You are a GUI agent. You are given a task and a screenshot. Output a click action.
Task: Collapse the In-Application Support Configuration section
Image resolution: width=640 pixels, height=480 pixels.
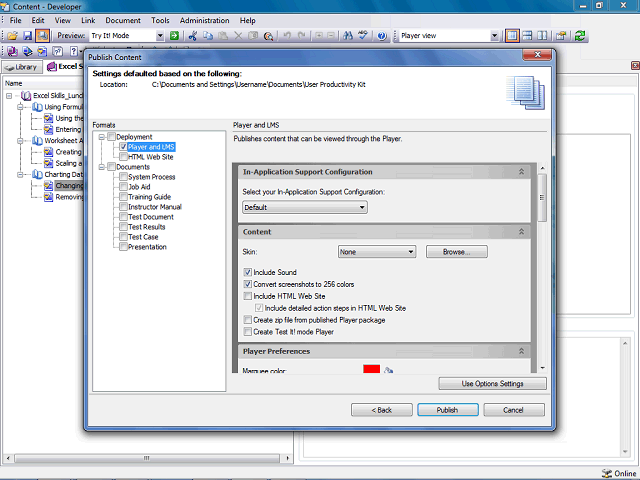[521, 172]
